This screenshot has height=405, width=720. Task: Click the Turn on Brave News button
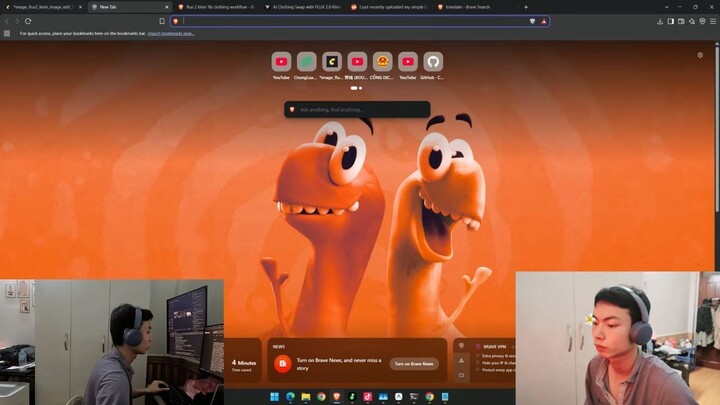click(414, 364)
